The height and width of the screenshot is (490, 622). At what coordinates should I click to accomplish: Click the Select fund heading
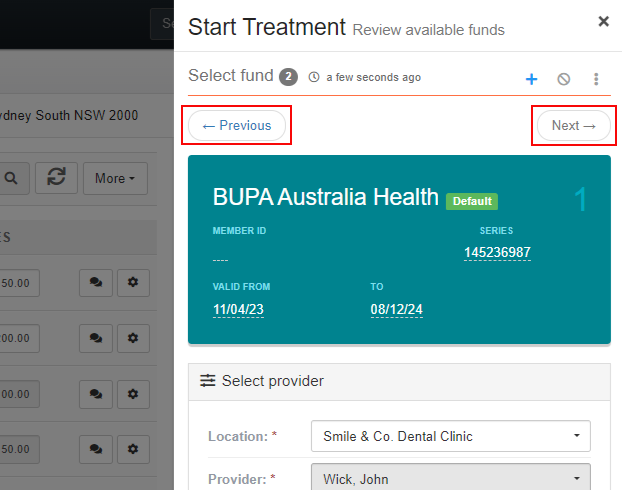(230, 75)
